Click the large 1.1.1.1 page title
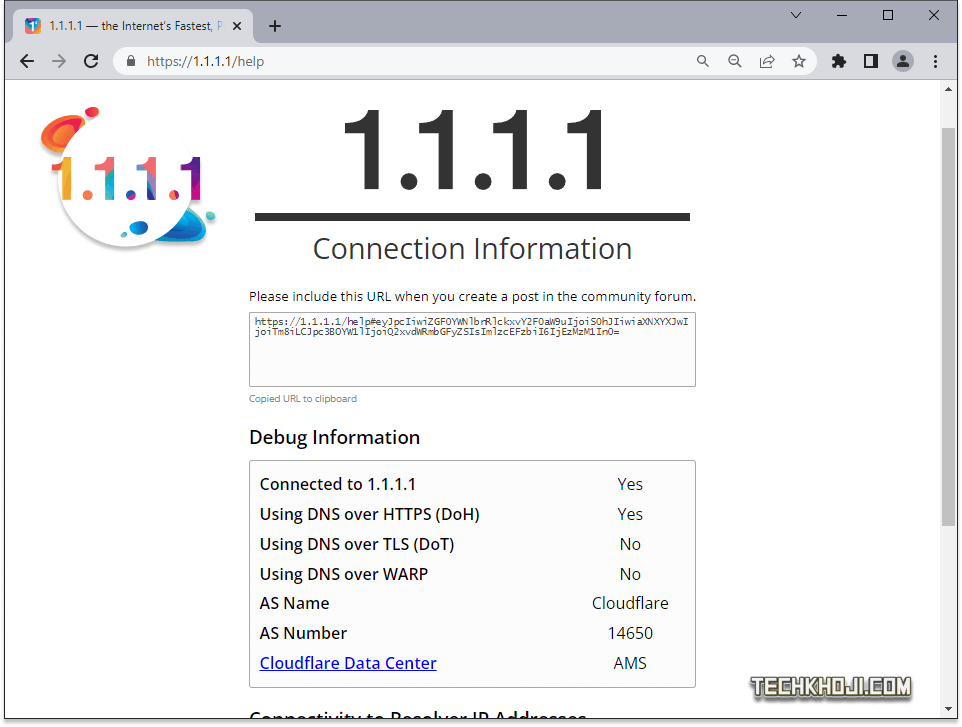This screenshot has height=727, width=962. coord(473,150)
